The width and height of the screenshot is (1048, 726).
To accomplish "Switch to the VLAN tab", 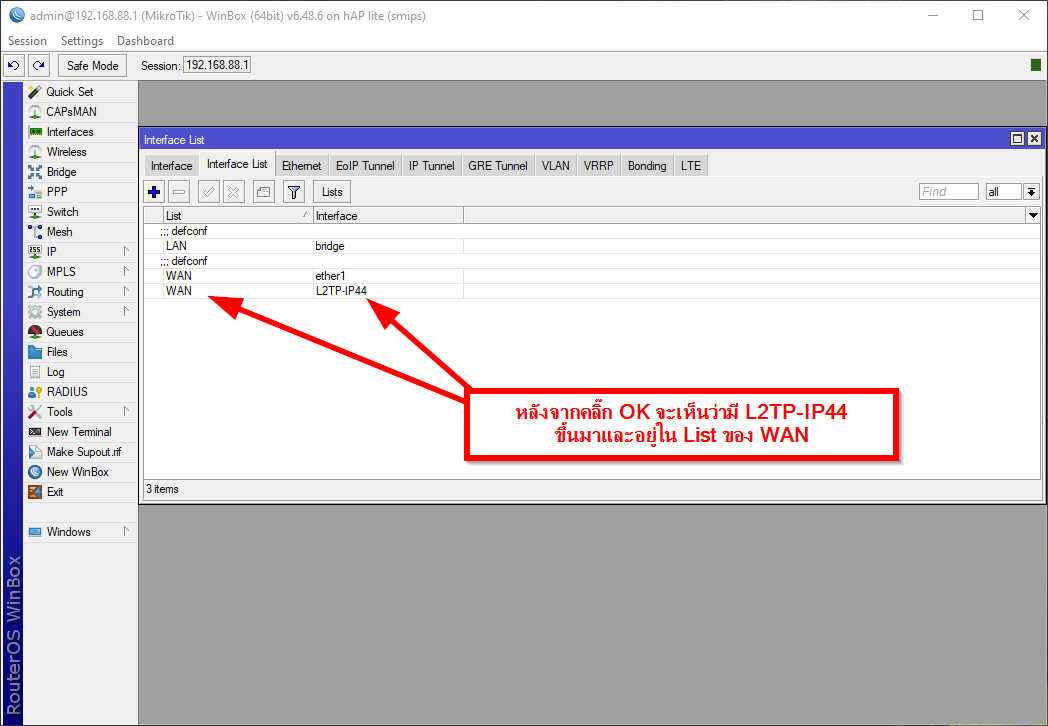I will (555, 166).
